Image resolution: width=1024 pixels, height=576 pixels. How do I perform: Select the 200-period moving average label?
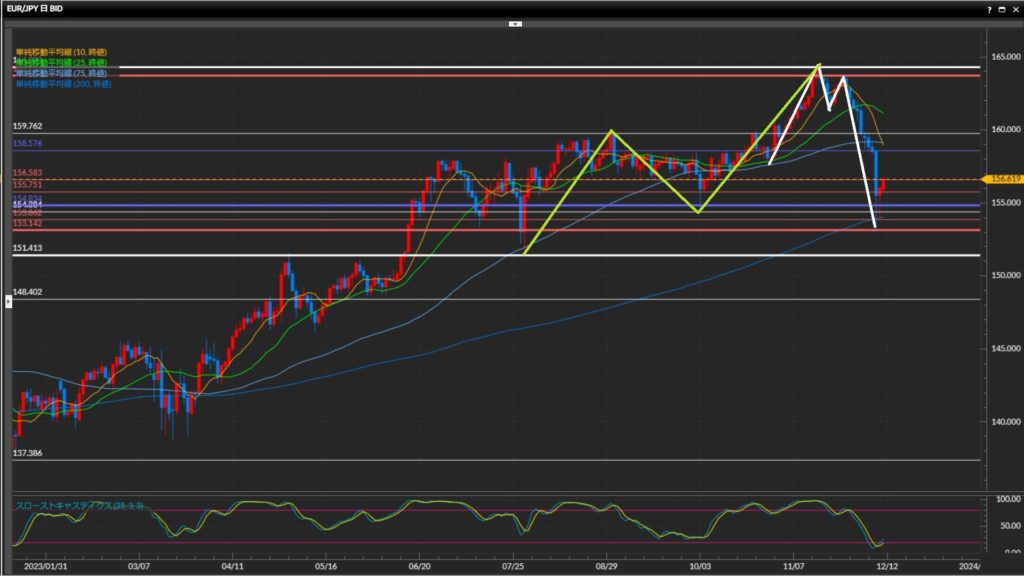click(x=64, y=84)
